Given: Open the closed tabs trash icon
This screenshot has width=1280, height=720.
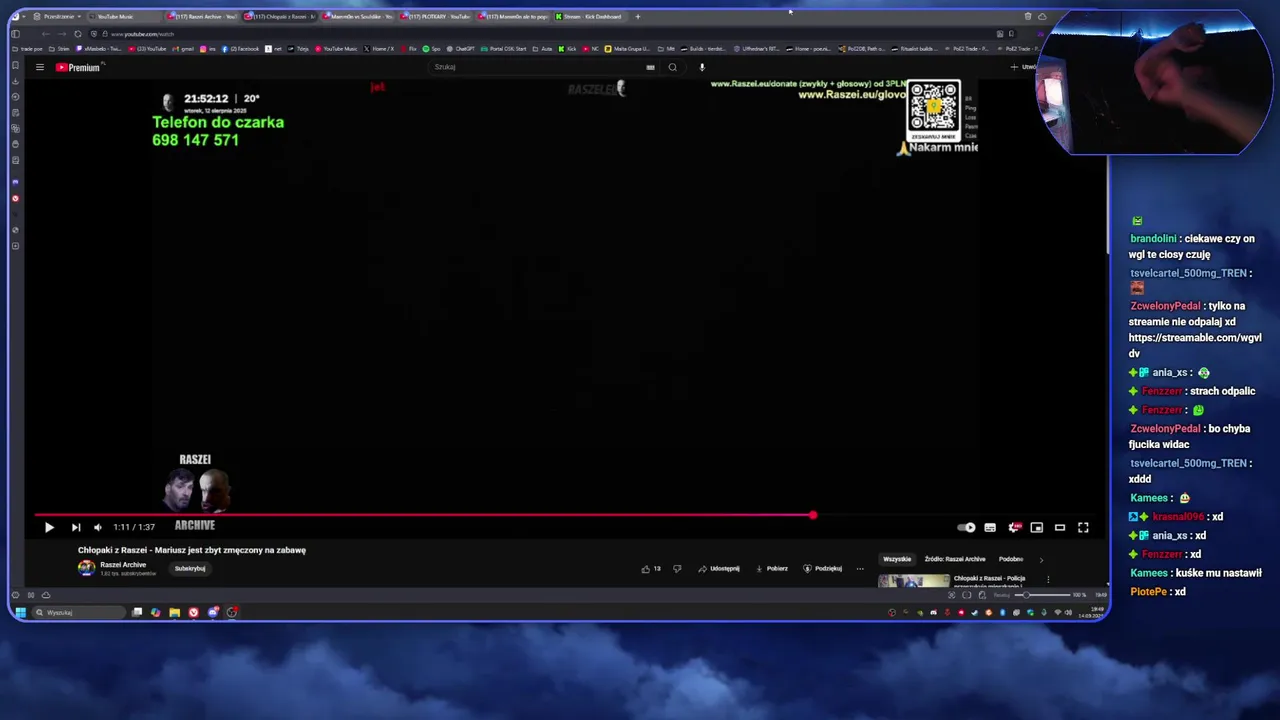Looking at the screenshot, I should click(1028, 17).
